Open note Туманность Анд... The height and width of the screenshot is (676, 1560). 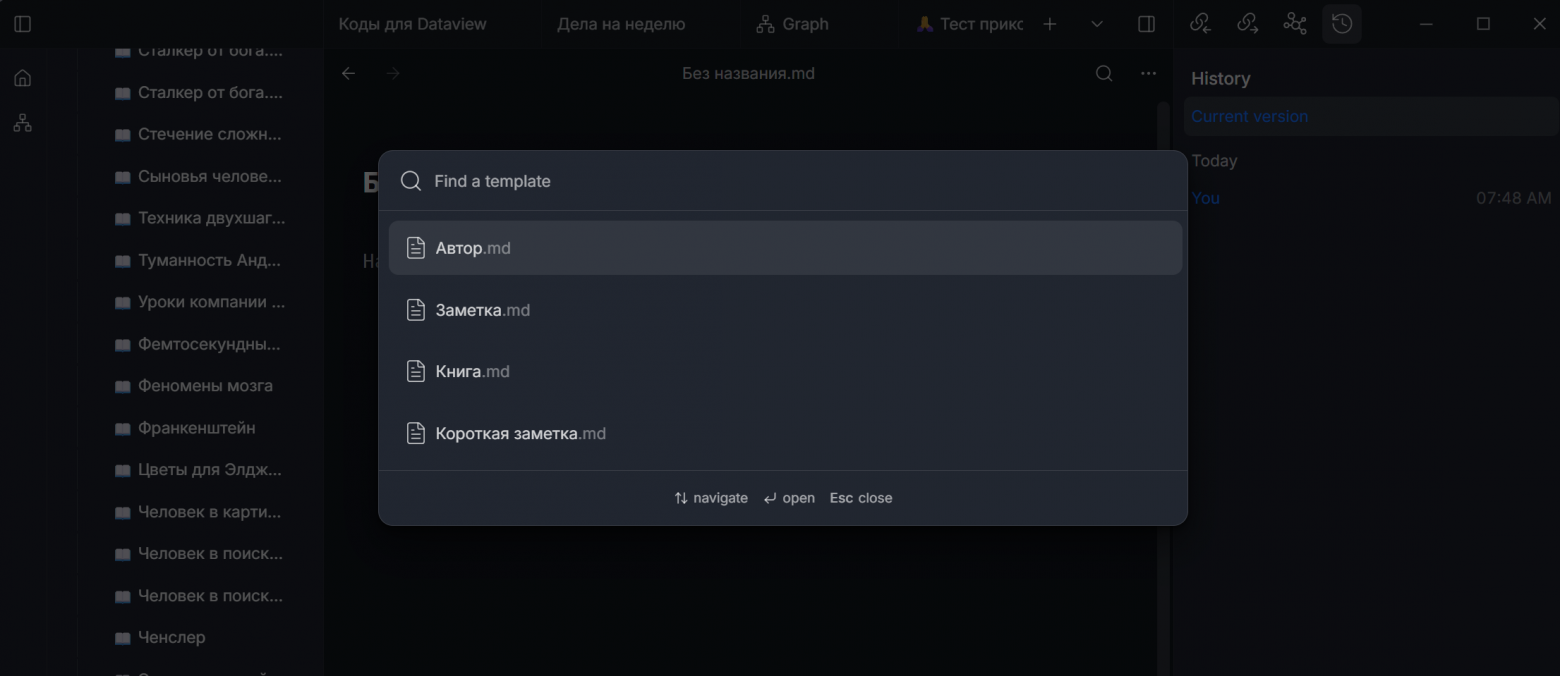[210, 260]
